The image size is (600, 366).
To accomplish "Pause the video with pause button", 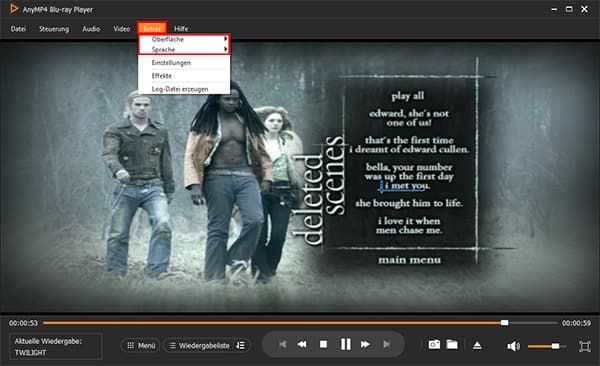I will click(x=346, y=344).
